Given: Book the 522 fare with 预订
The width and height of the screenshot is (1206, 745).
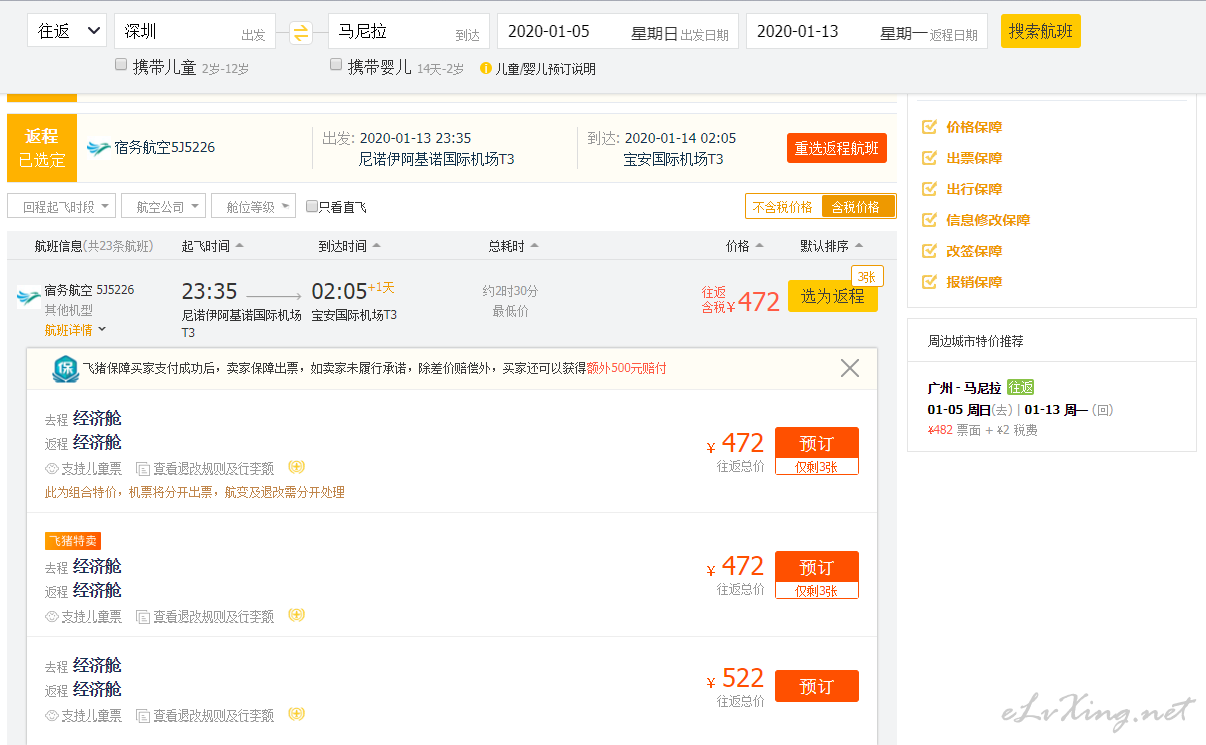Looking at the screenshot, I should 817,686.
